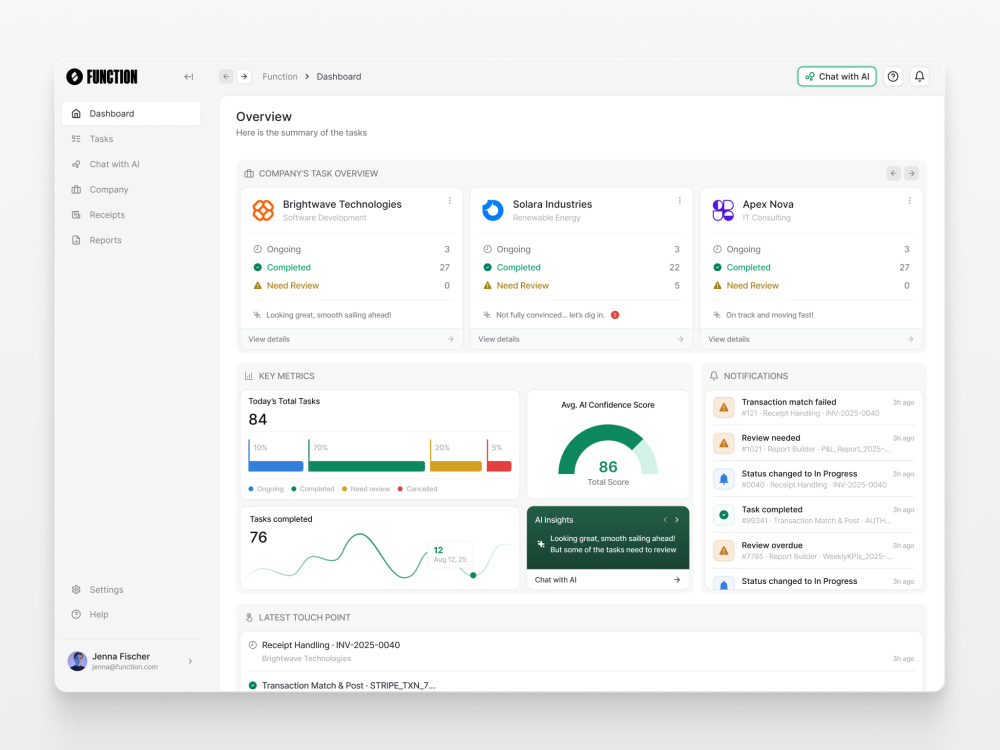View details for Brightwave Technologies
Image resolution: width=1000 pixels, height=750 pixels.
(x=351, y=339)
